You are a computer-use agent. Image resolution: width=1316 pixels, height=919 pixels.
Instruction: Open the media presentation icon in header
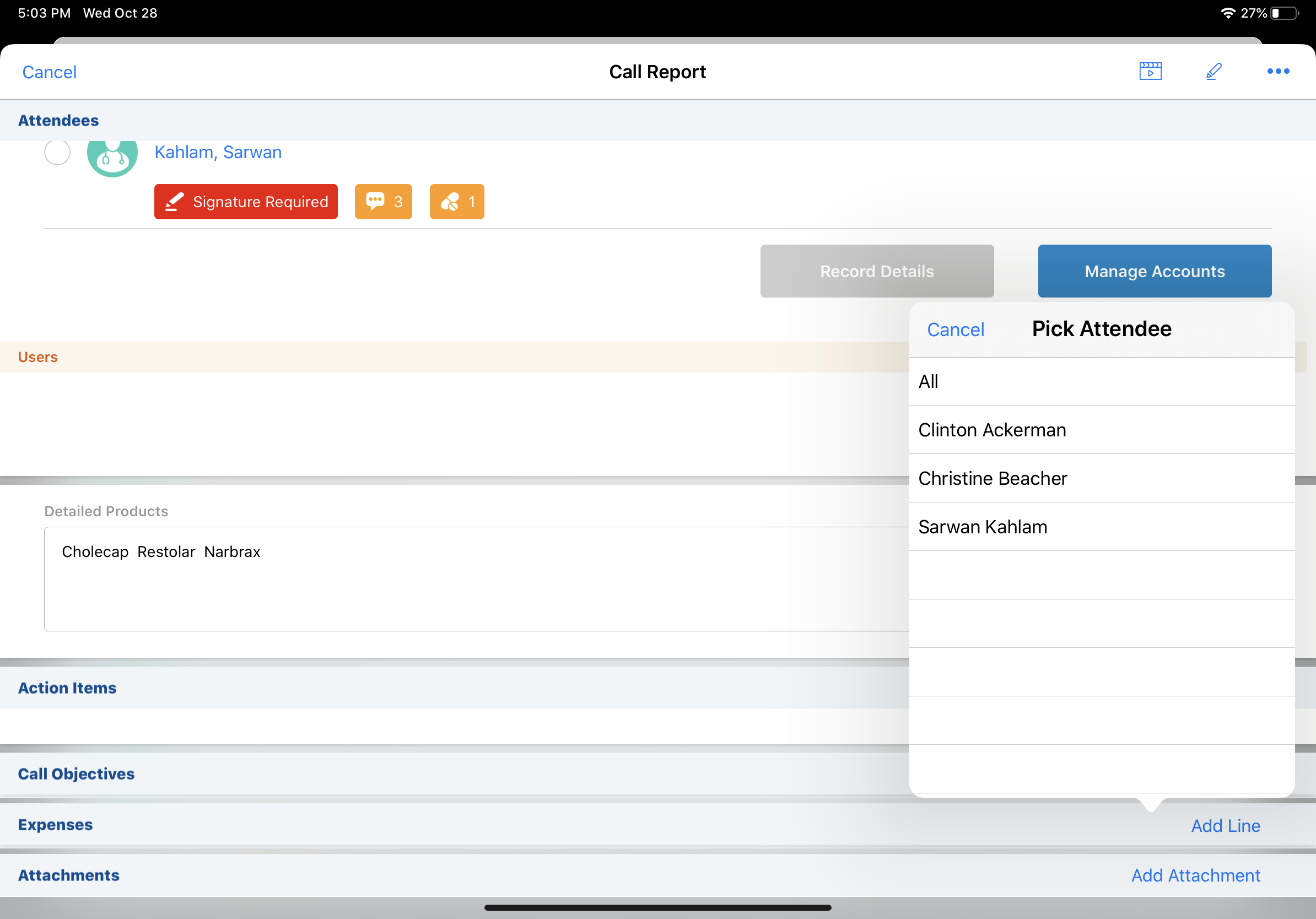pos(1150,72)
